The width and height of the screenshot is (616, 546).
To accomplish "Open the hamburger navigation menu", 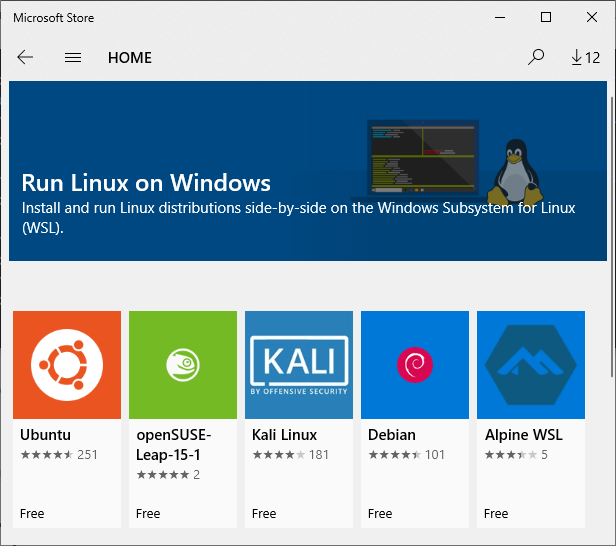I will pyautogui.click(x=73, y=58).
